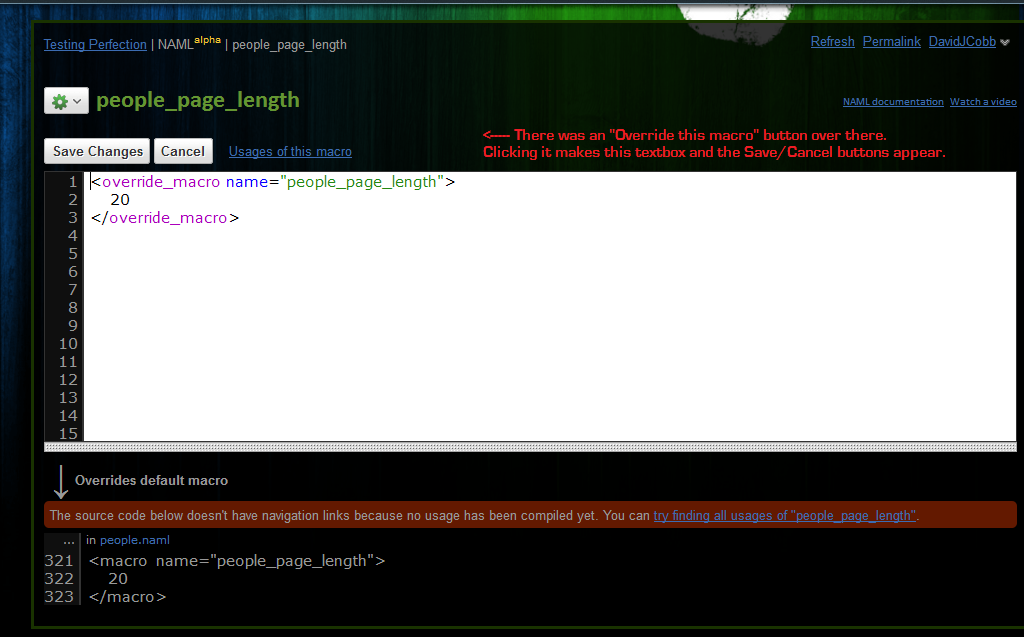Click the Refresh link
This screenshot has height=637, width=1024.
[x=832, y=42]
